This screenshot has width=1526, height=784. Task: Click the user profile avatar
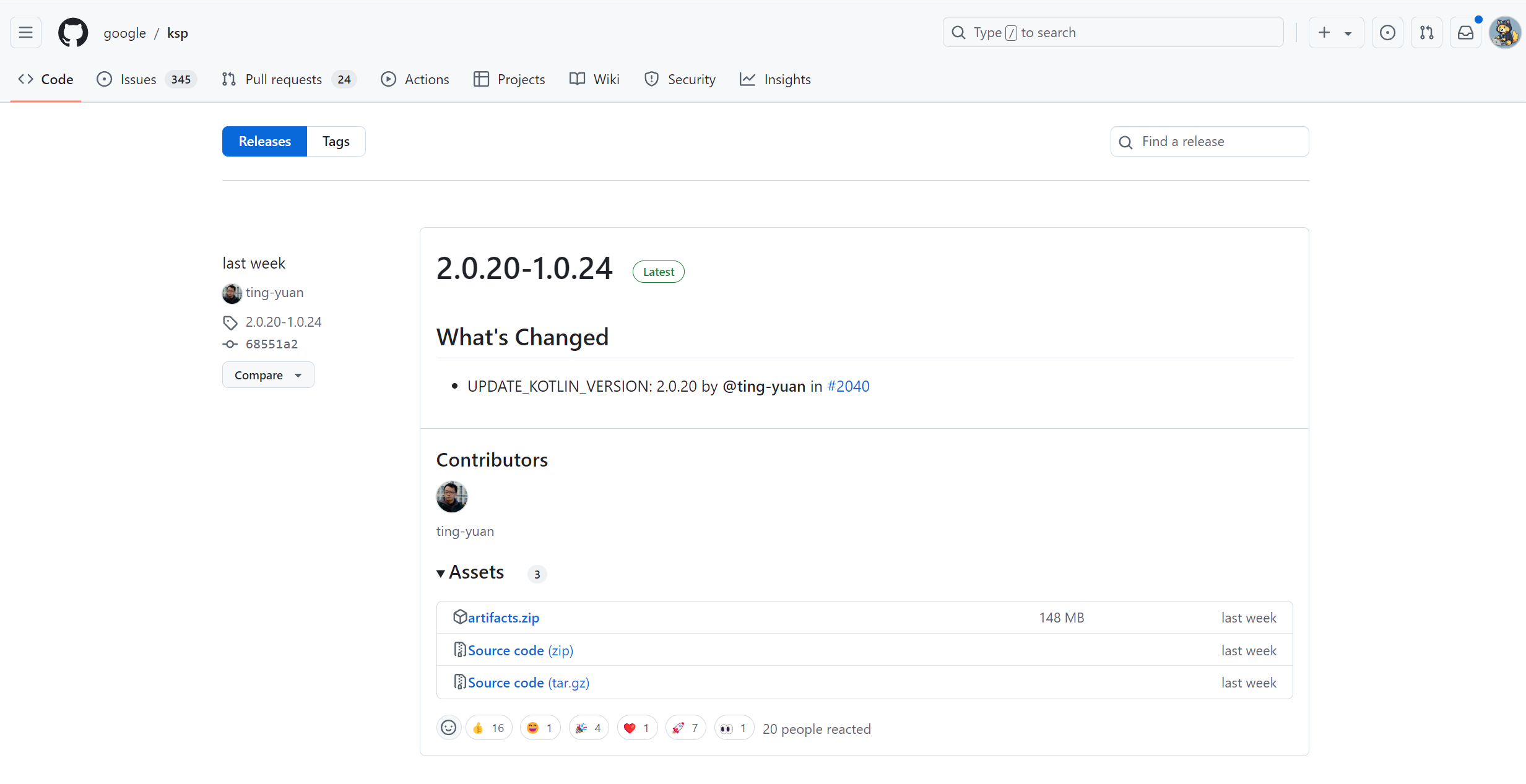(1504, 32)
